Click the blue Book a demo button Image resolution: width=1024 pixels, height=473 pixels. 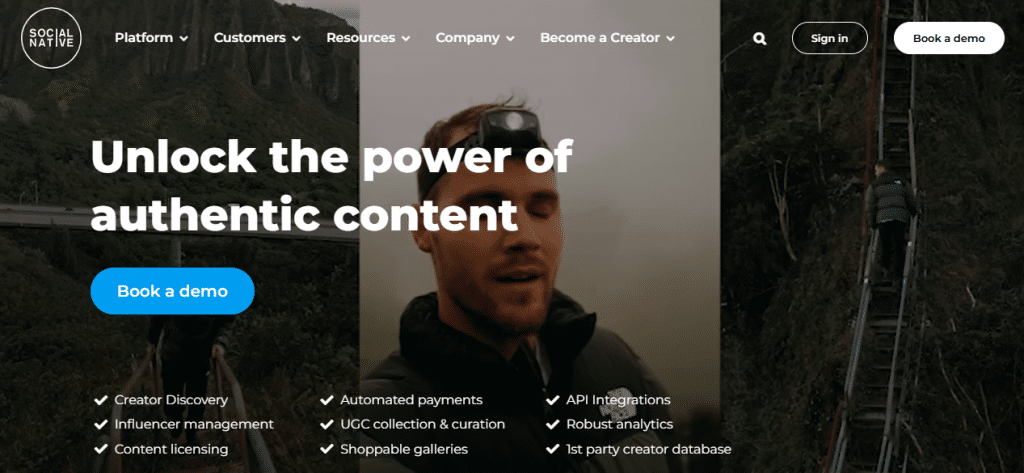172,291
